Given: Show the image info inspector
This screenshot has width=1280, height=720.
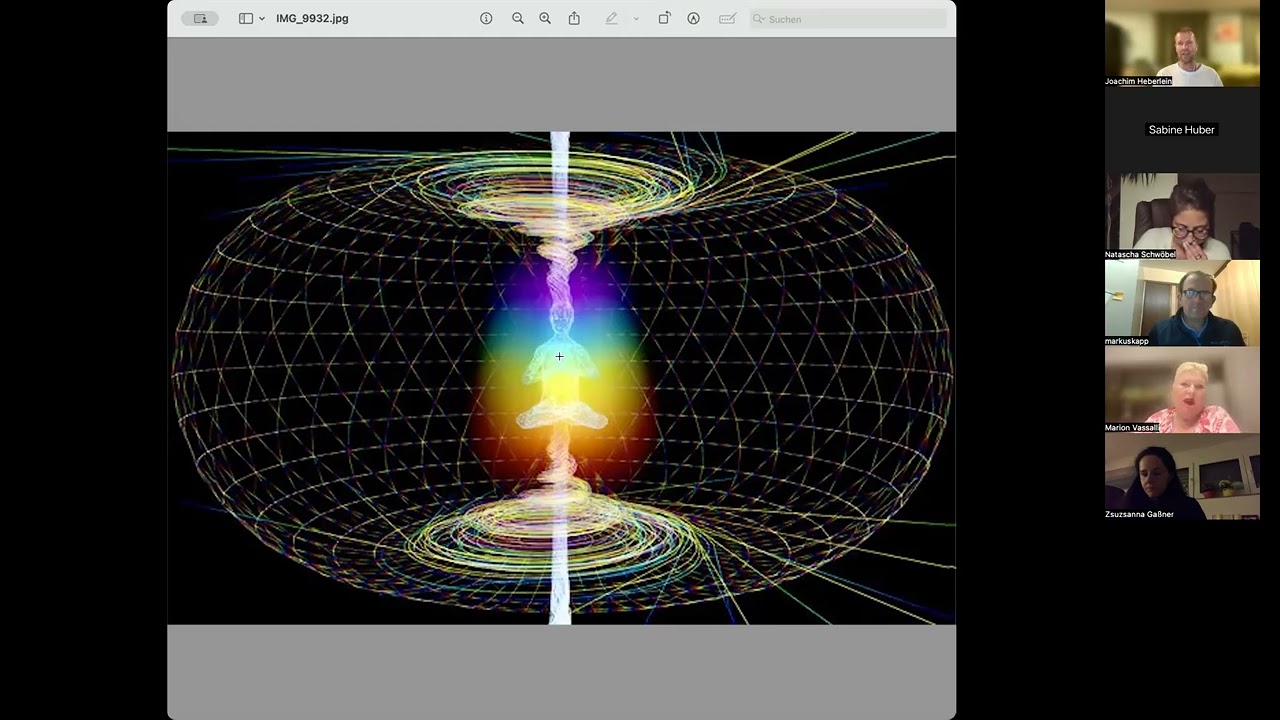Looking at the screenshot, I should pyautogui.click(x=486, y=18).
